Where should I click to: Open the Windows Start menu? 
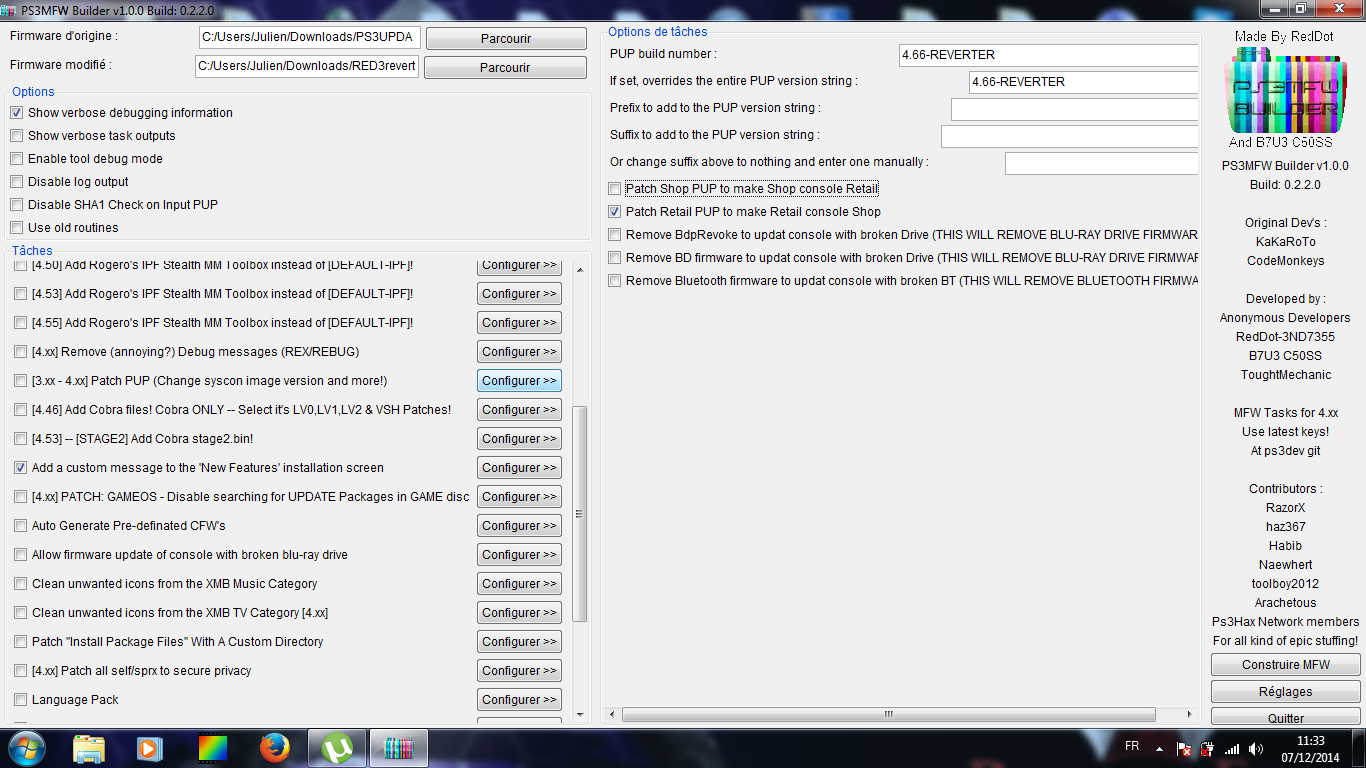pyautogui.click(x=26, y=747)
